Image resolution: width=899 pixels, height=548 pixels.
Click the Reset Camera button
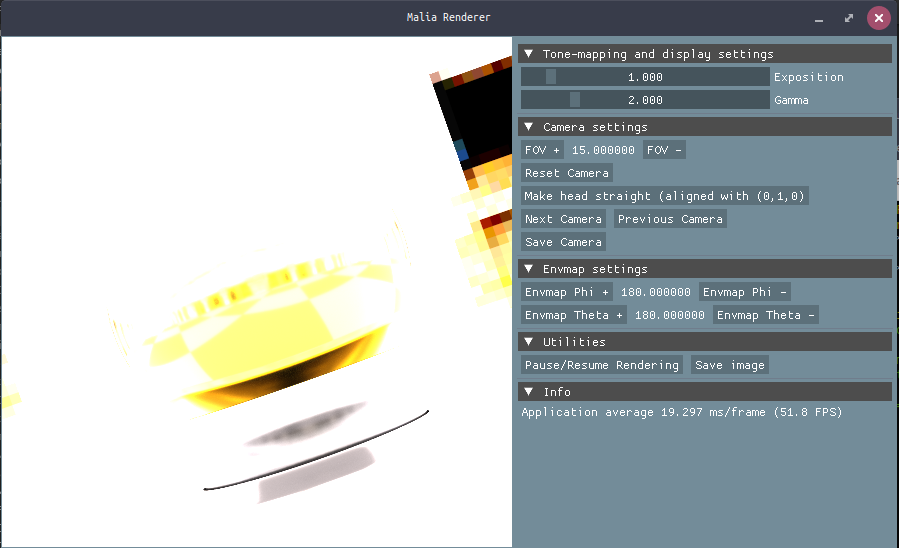pyautogui.click(x=566, y=173)
